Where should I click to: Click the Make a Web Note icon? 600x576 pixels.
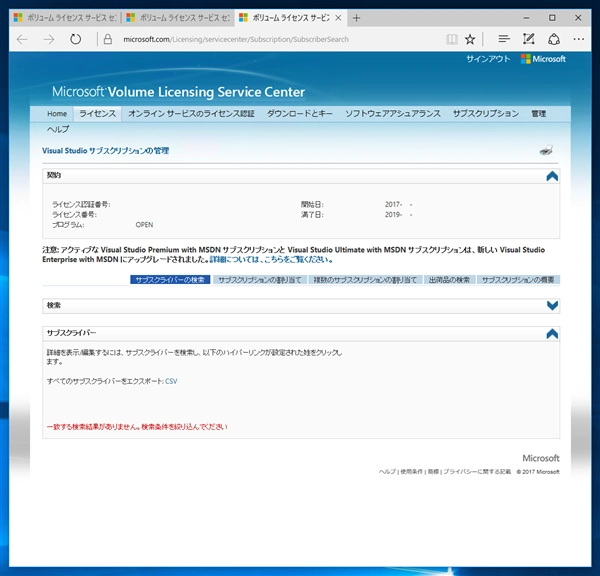coord(528,39)
